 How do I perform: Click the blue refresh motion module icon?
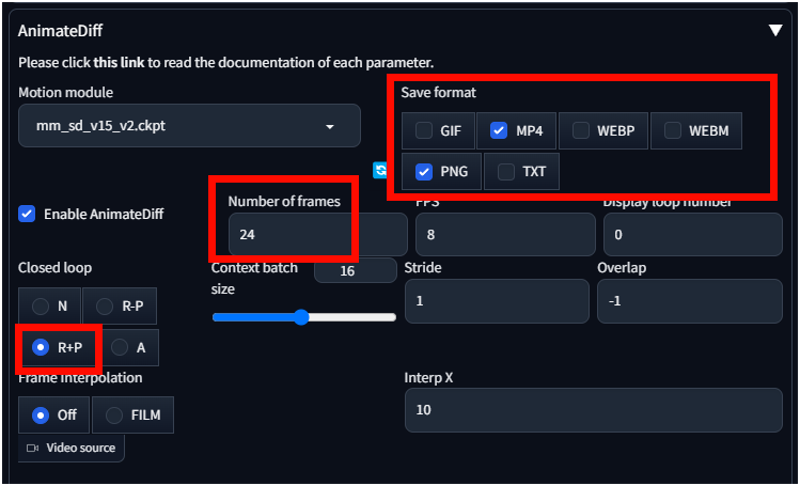[380, 170]
